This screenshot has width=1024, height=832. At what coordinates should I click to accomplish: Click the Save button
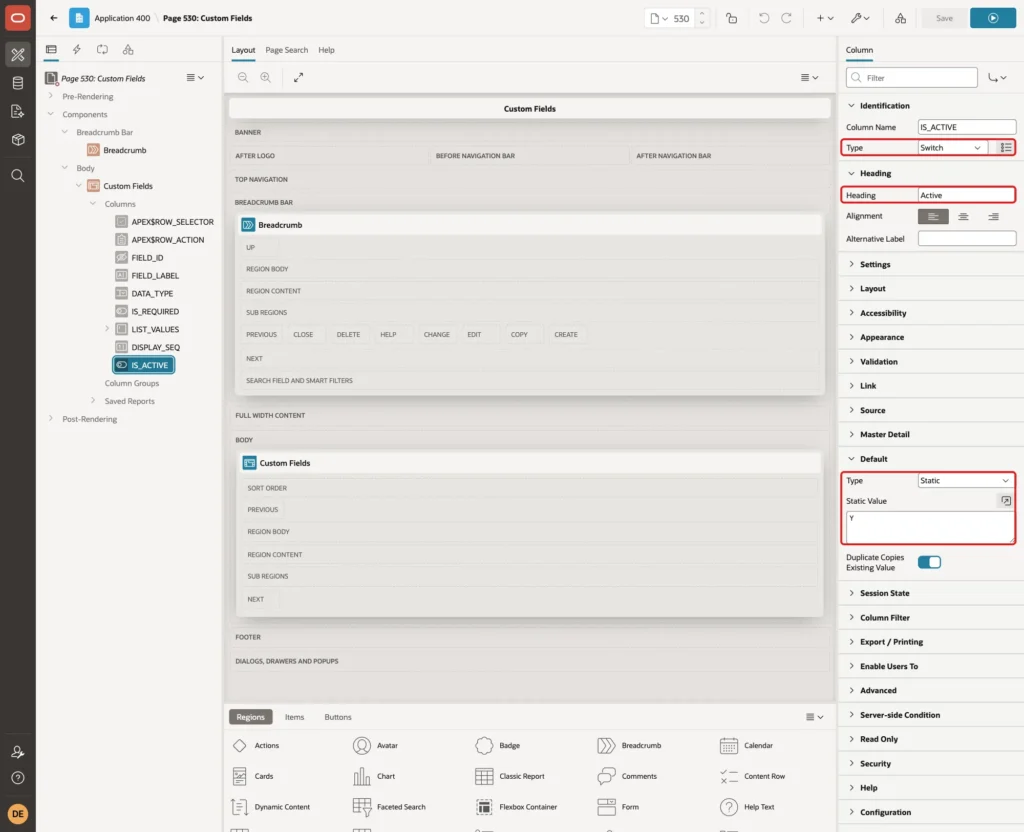pyautogui.click(x=944, y=18)
